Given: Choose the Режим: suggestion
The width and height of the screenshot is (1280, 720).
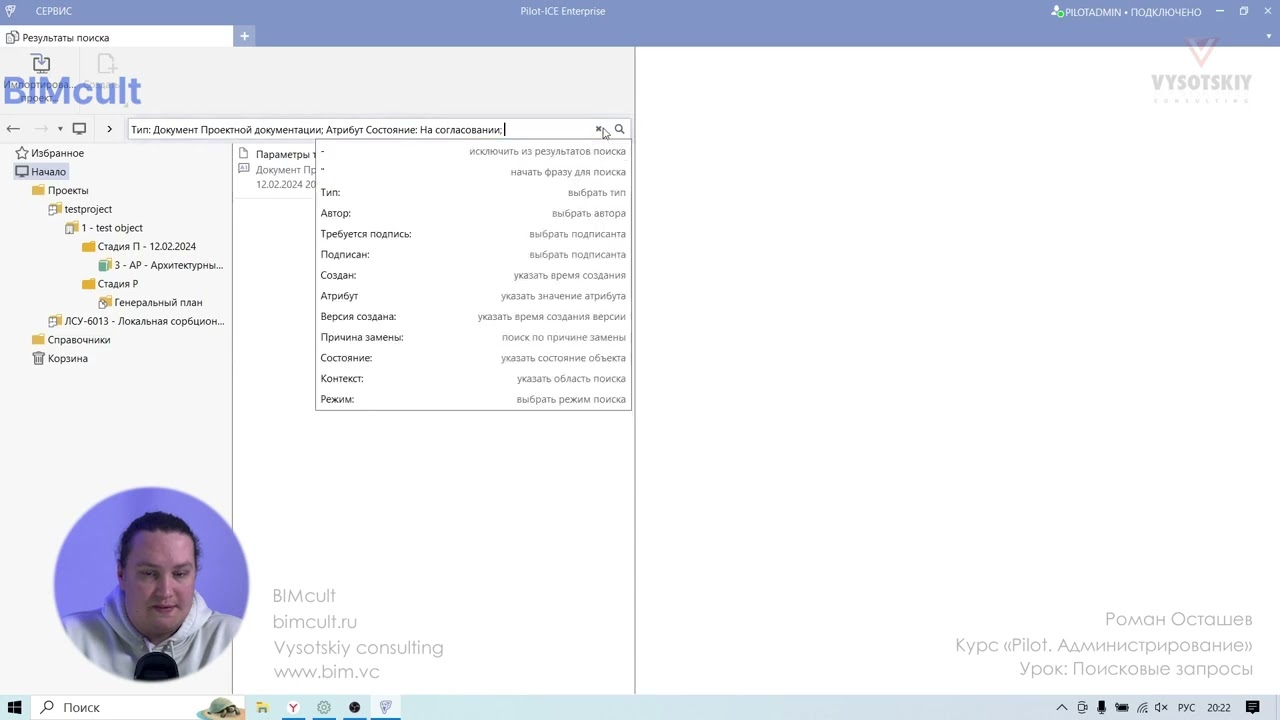Looking at the screenshot, I should click(473, 399).
